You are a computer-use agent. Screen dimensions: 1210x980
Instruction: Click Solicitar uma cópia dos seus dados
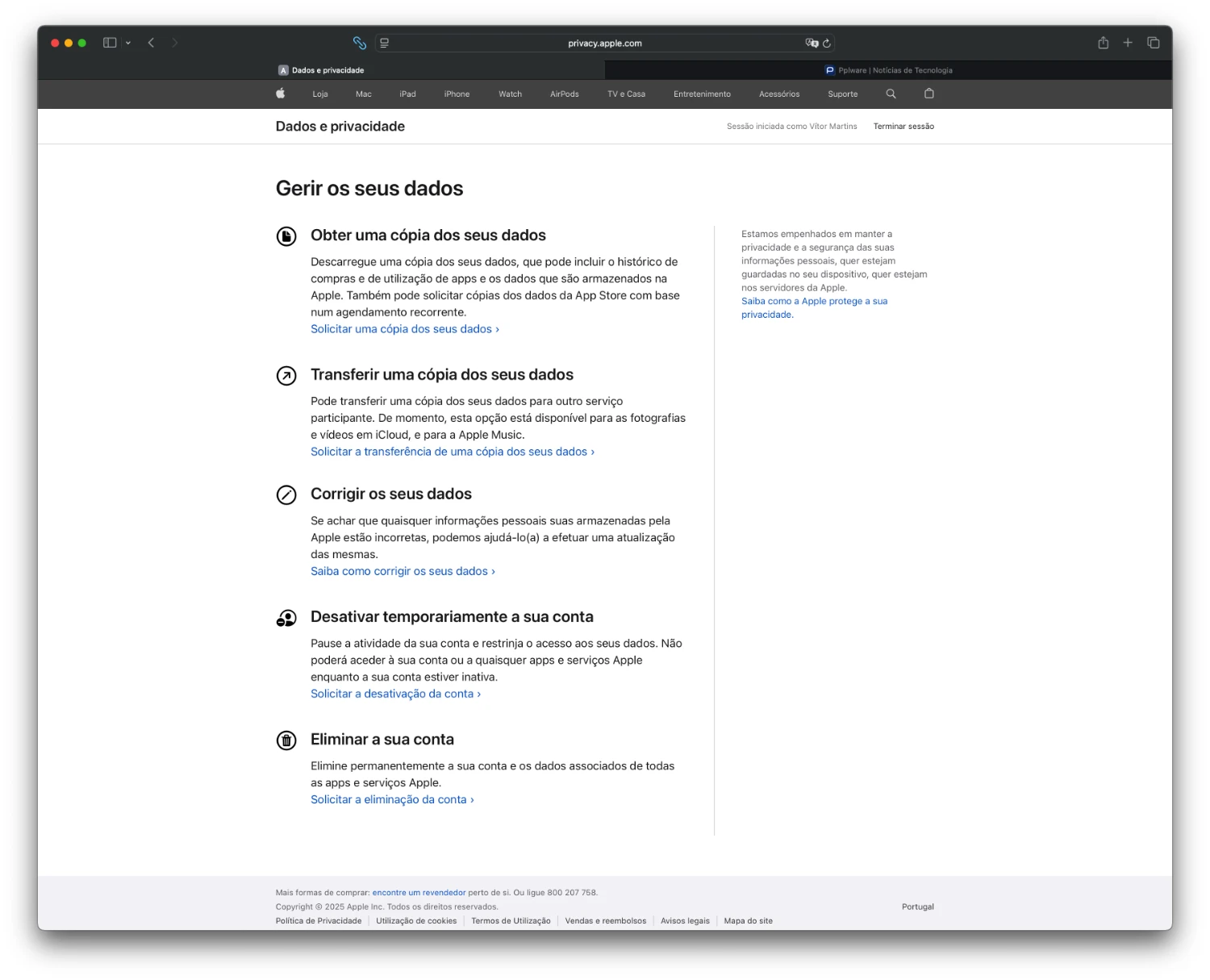(404, 329)
